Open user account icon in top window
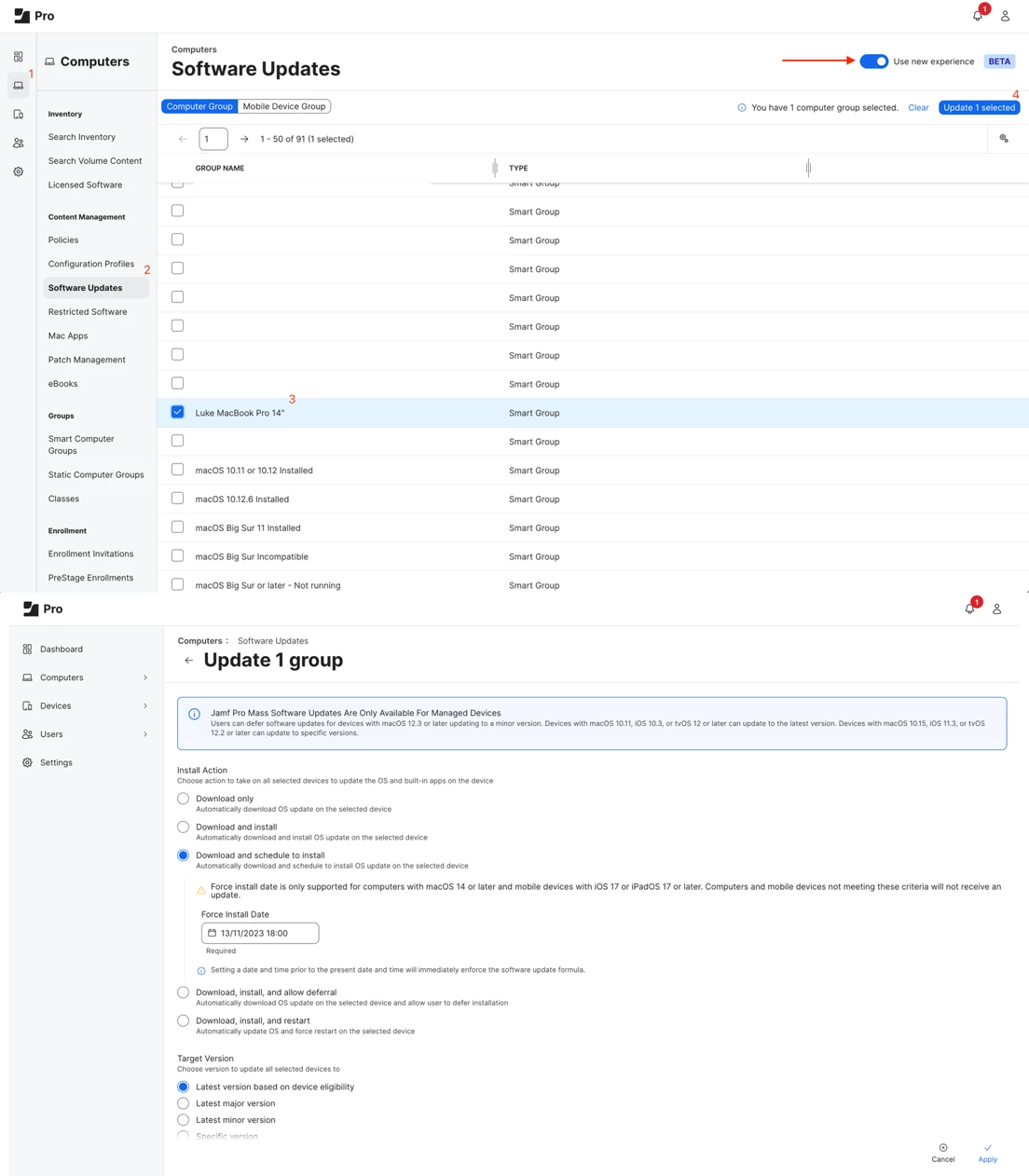This screenshot has width=1029, height=1176. click(1005, 16)
